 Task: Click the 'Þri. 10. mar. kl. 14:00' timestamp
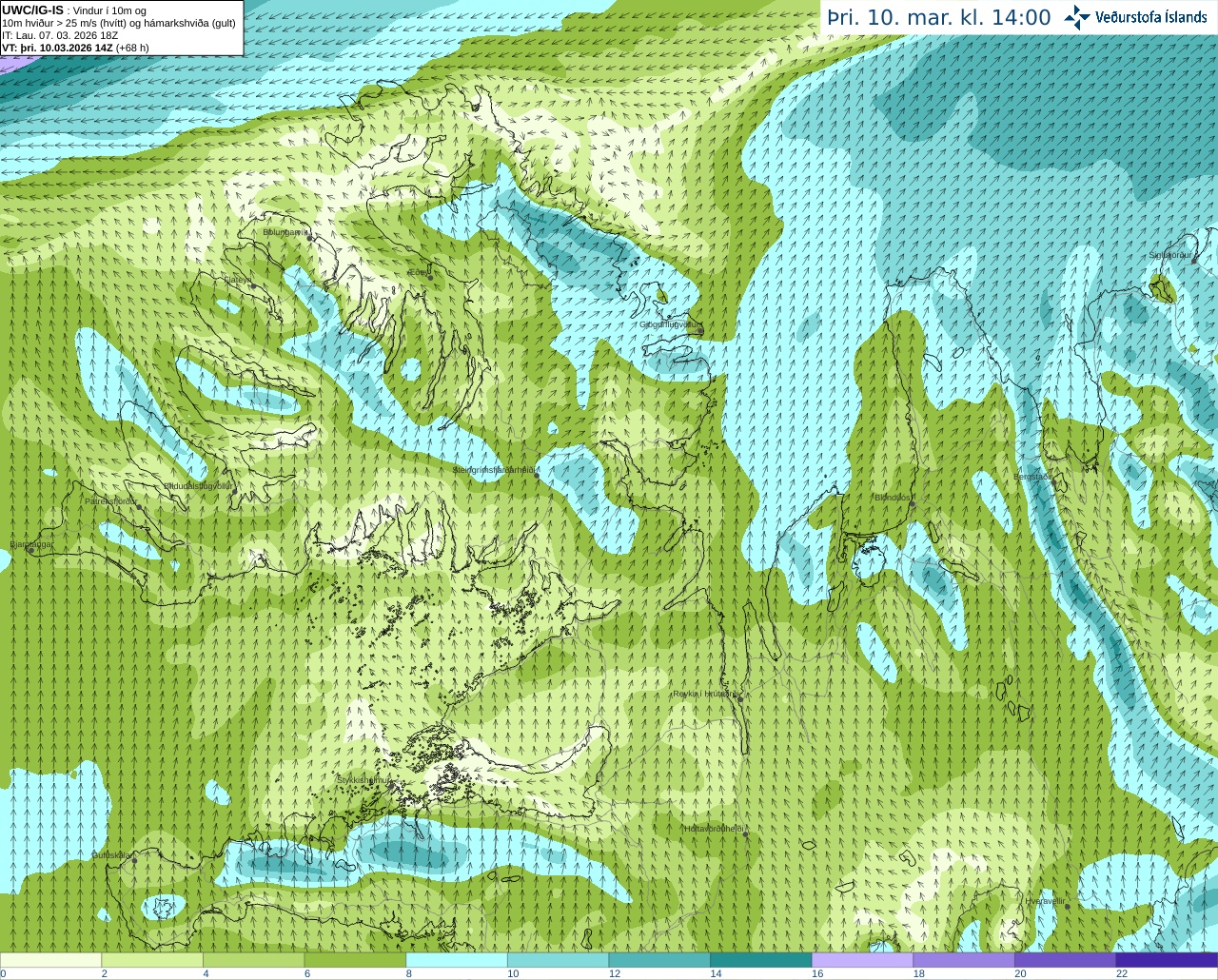click(939, 18)
